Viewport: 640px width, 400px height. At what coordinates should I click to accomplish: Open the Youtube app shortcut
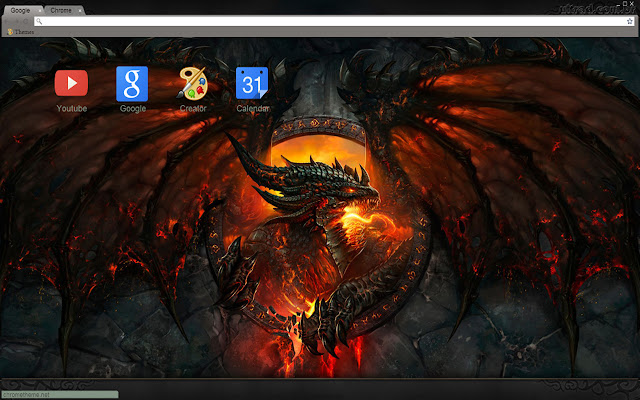click(x=71, y=83)
